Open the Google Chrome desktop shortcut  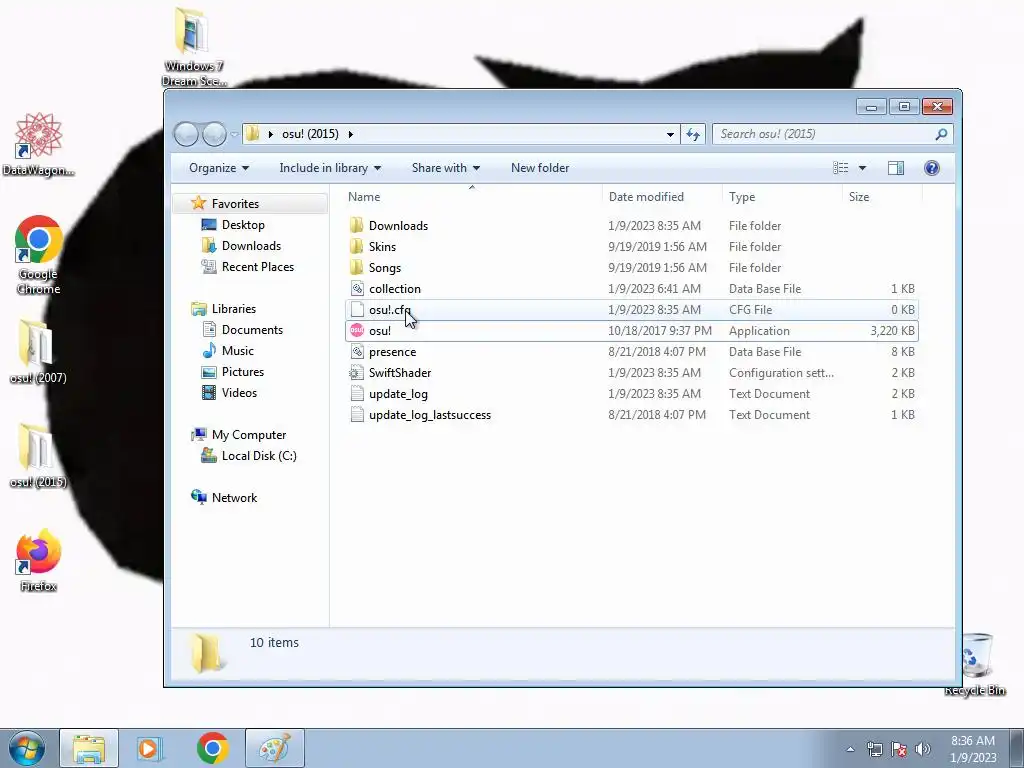coord(39,255)
